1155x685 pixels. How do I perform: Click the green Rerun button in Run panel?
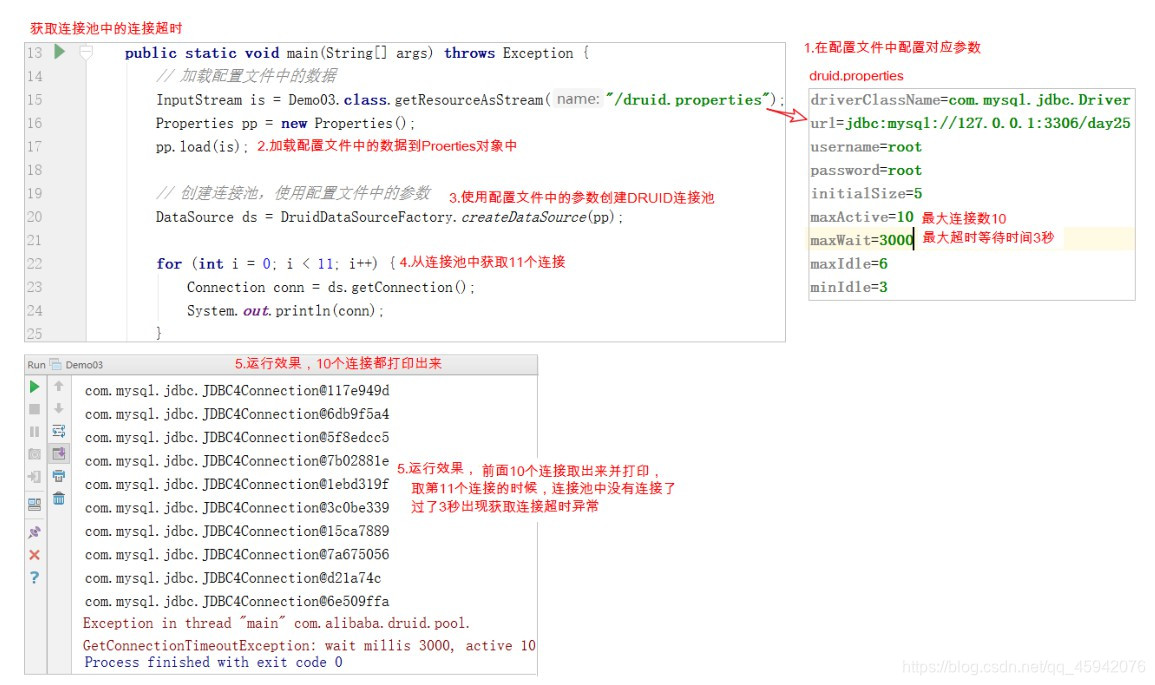35,387
